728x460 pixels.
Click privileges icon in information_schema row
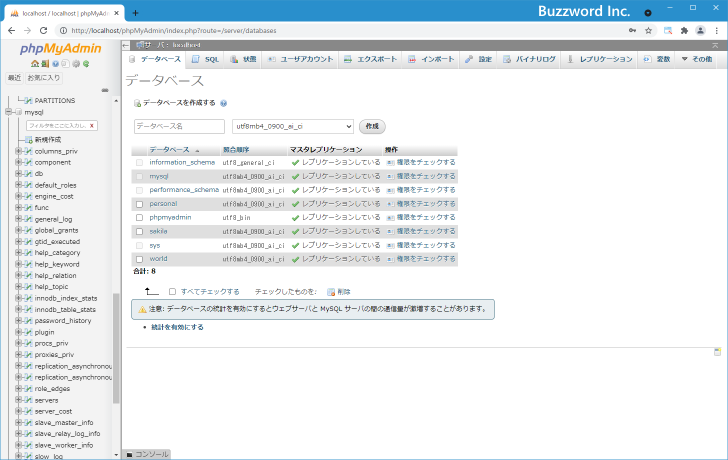(390, 163)
